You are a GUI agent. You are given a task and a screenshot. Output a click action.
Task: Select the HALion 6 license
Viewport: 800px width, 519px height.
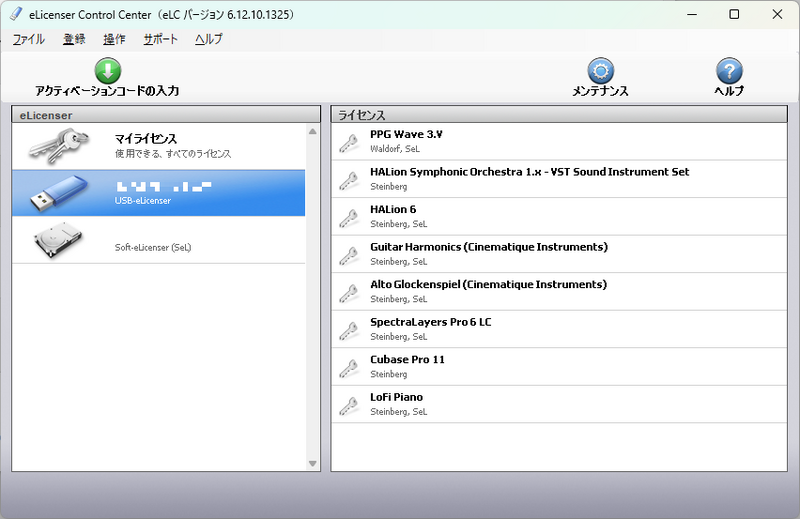click(559, 216)
